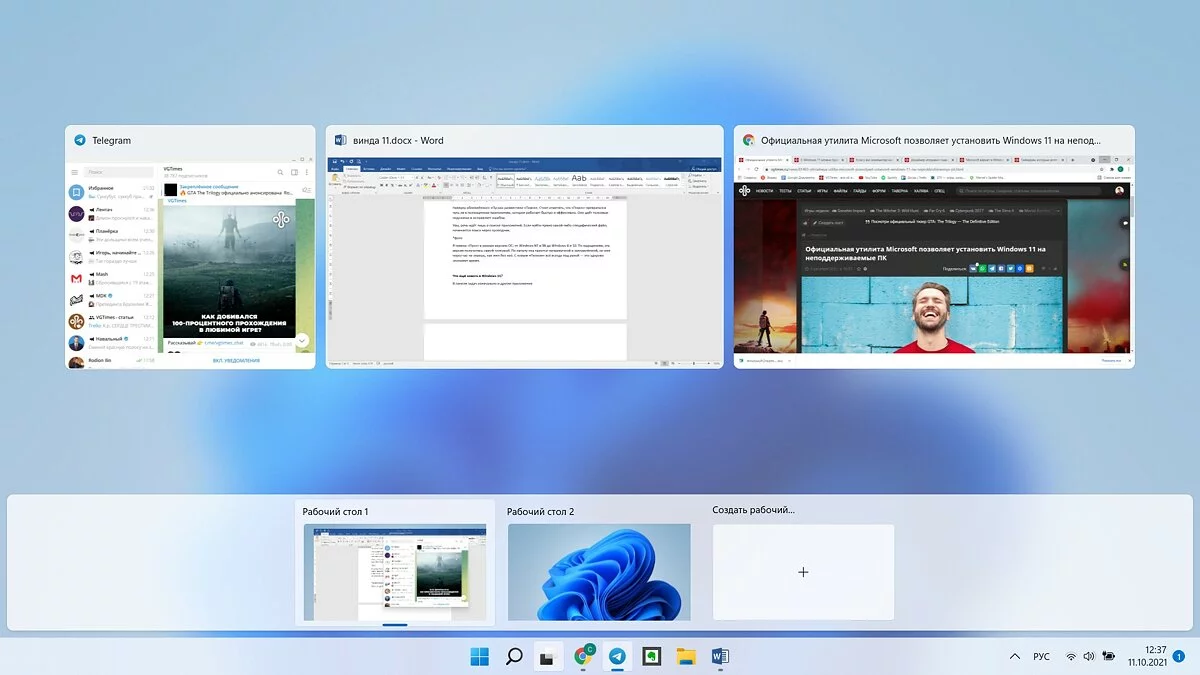Image resolution: width=1200 pixels, height=675 pixels.
Task: Create a new desktop with plus tile
Action: coord(803,572)
